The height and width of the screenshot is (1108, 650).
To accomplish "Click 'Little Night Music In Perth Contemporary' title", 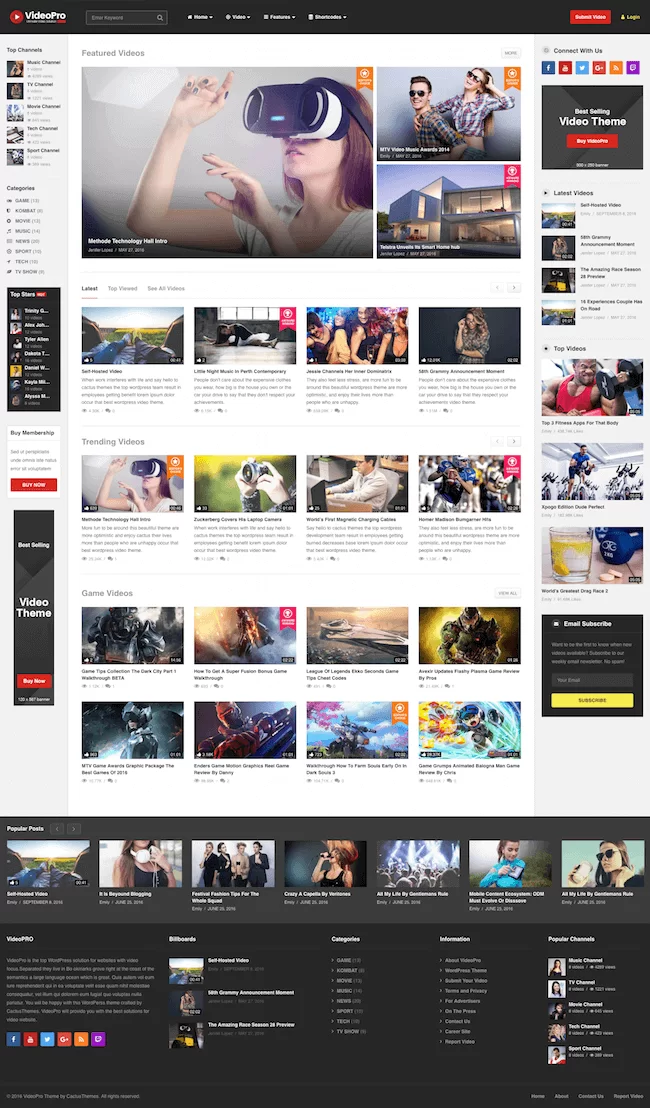I will tap(240, 371).
